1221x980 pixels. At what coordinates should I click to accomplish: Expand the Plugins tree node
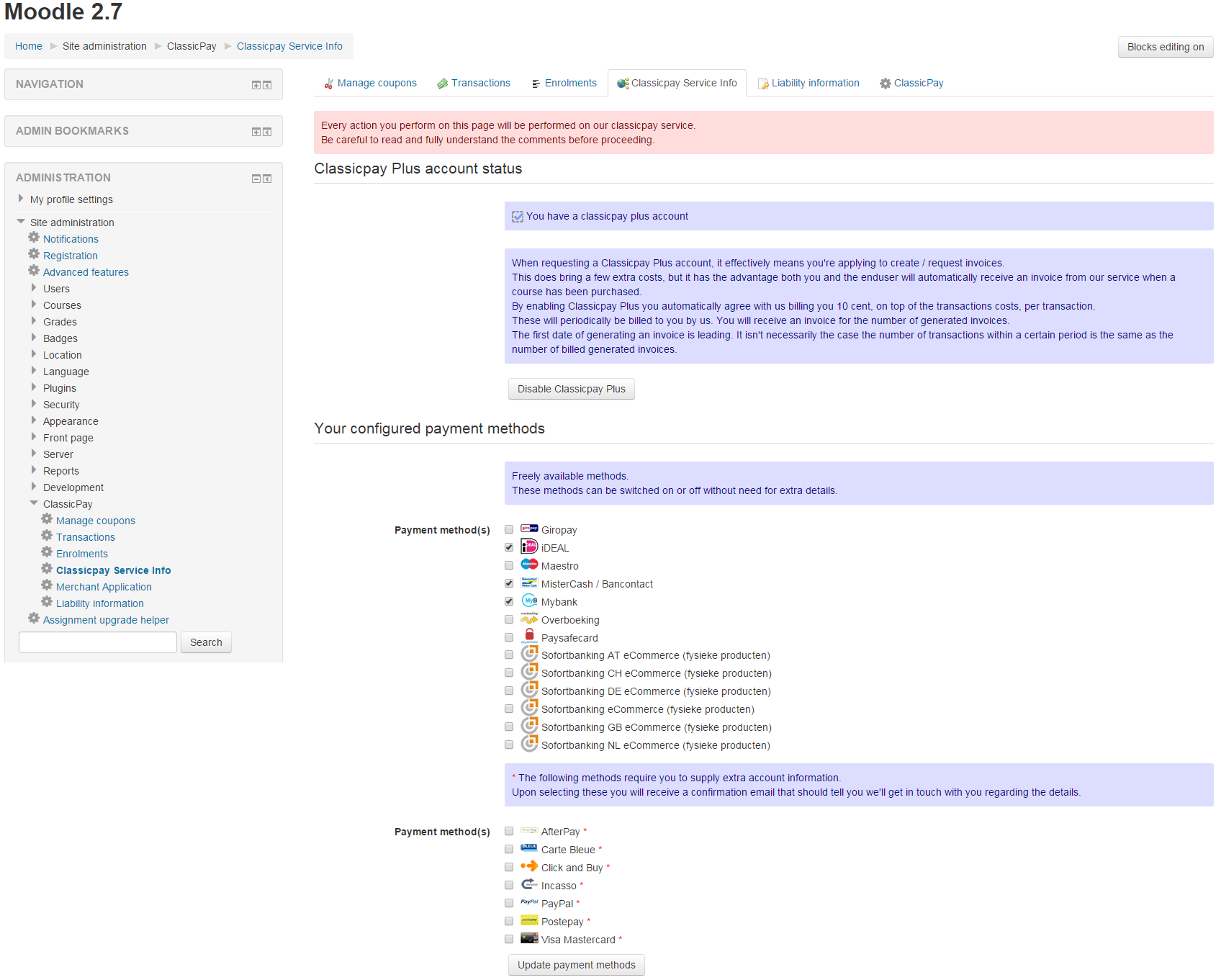[x=34, y=387]
